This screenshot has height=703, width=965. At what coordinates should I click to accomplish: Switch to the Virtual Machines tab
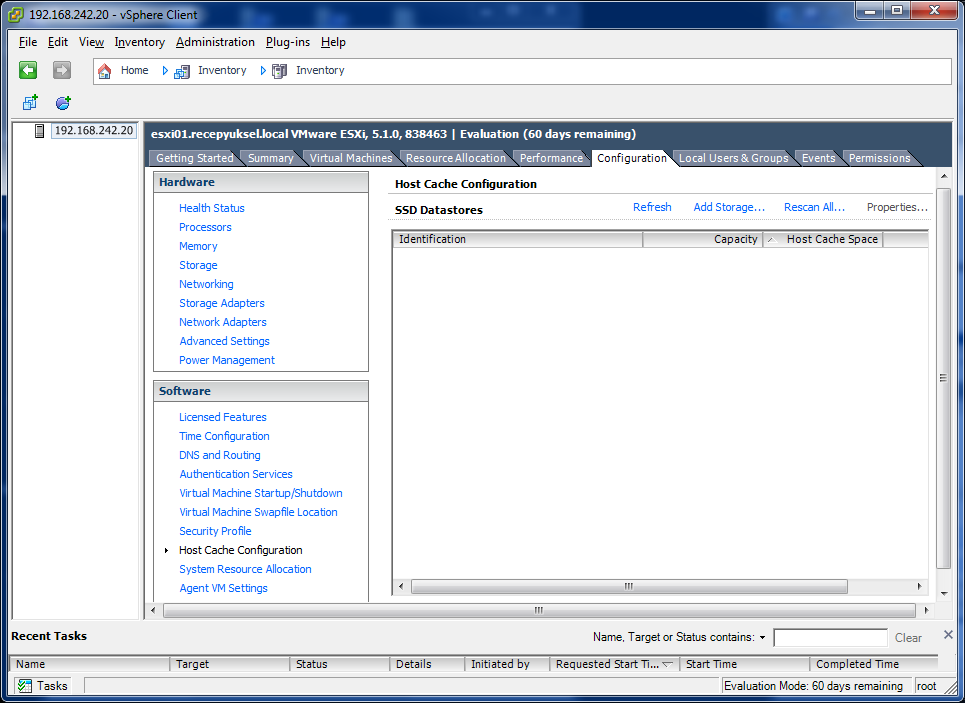tap(351, 158)
